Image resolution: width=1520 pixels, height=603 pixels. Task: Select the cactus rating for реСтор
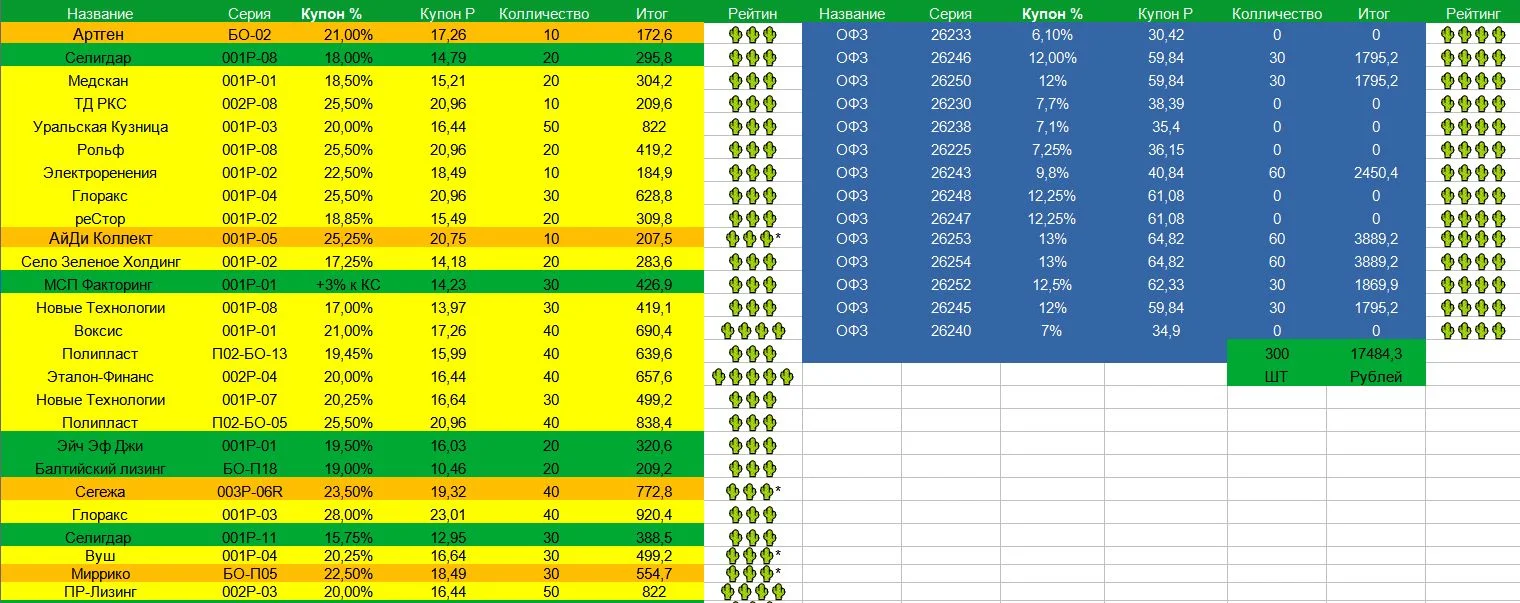pyautogui.click(x=752, y=219)
